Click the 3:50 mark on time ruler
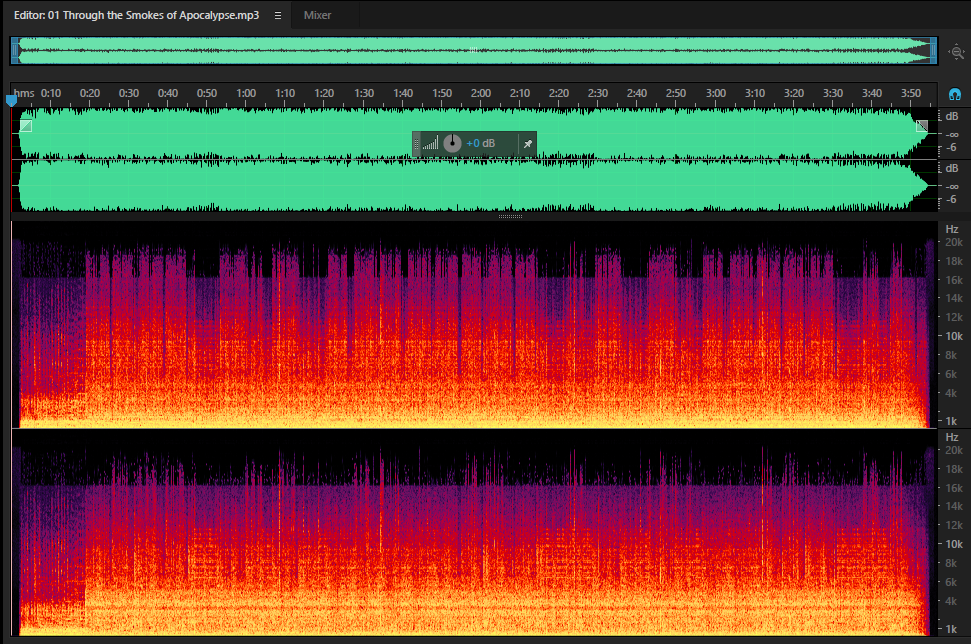 pos(910,93)
